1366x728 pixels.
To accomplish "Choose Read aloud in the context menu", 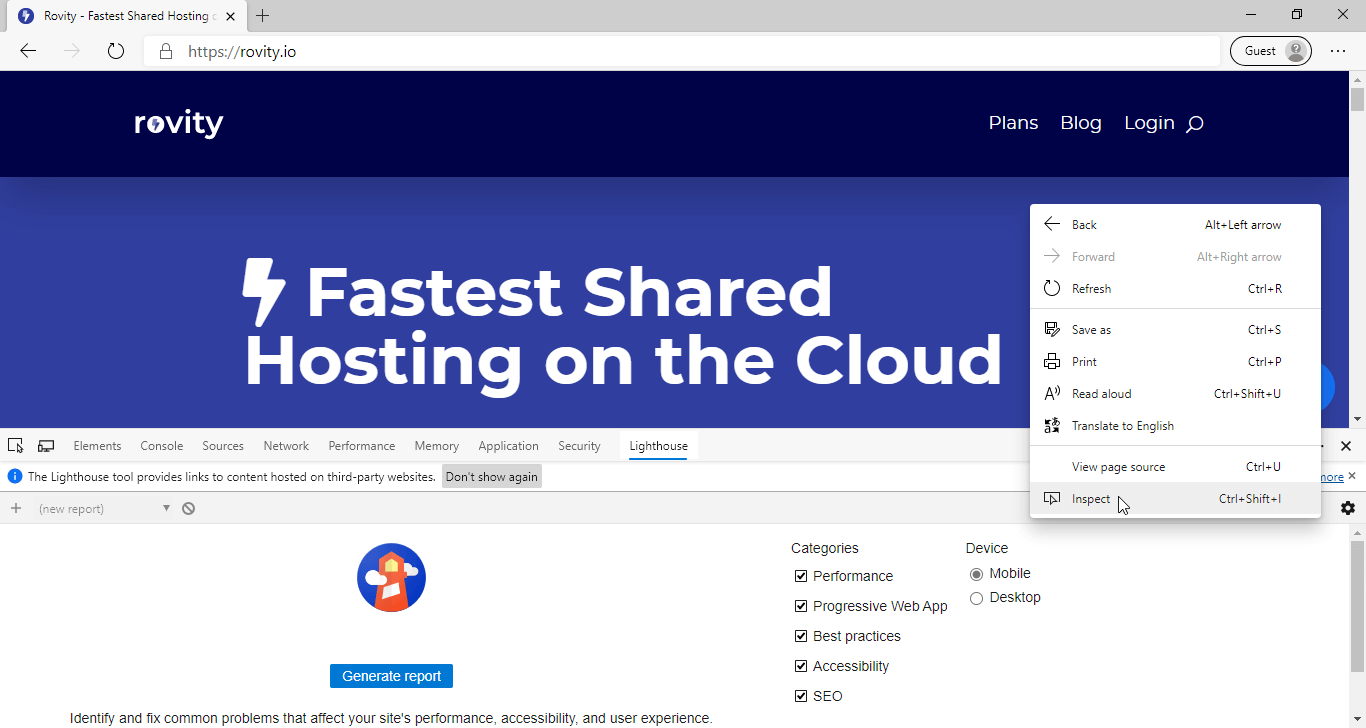I will point(1175,394).
